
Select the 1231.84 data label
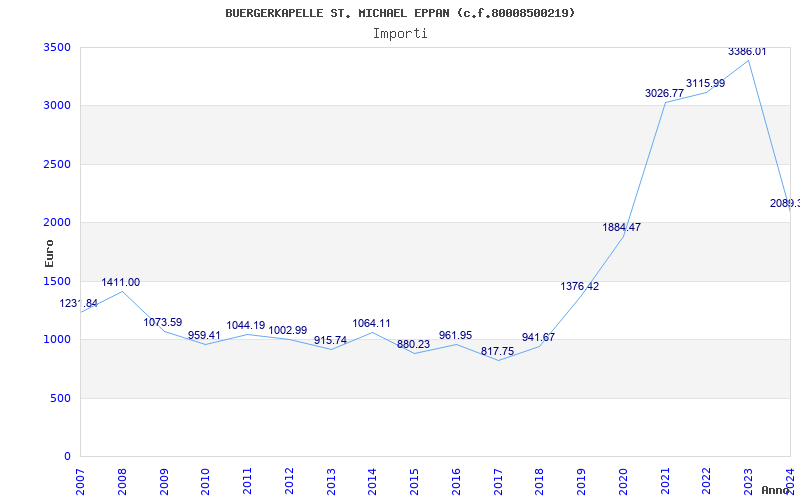[x=79, y=304]
